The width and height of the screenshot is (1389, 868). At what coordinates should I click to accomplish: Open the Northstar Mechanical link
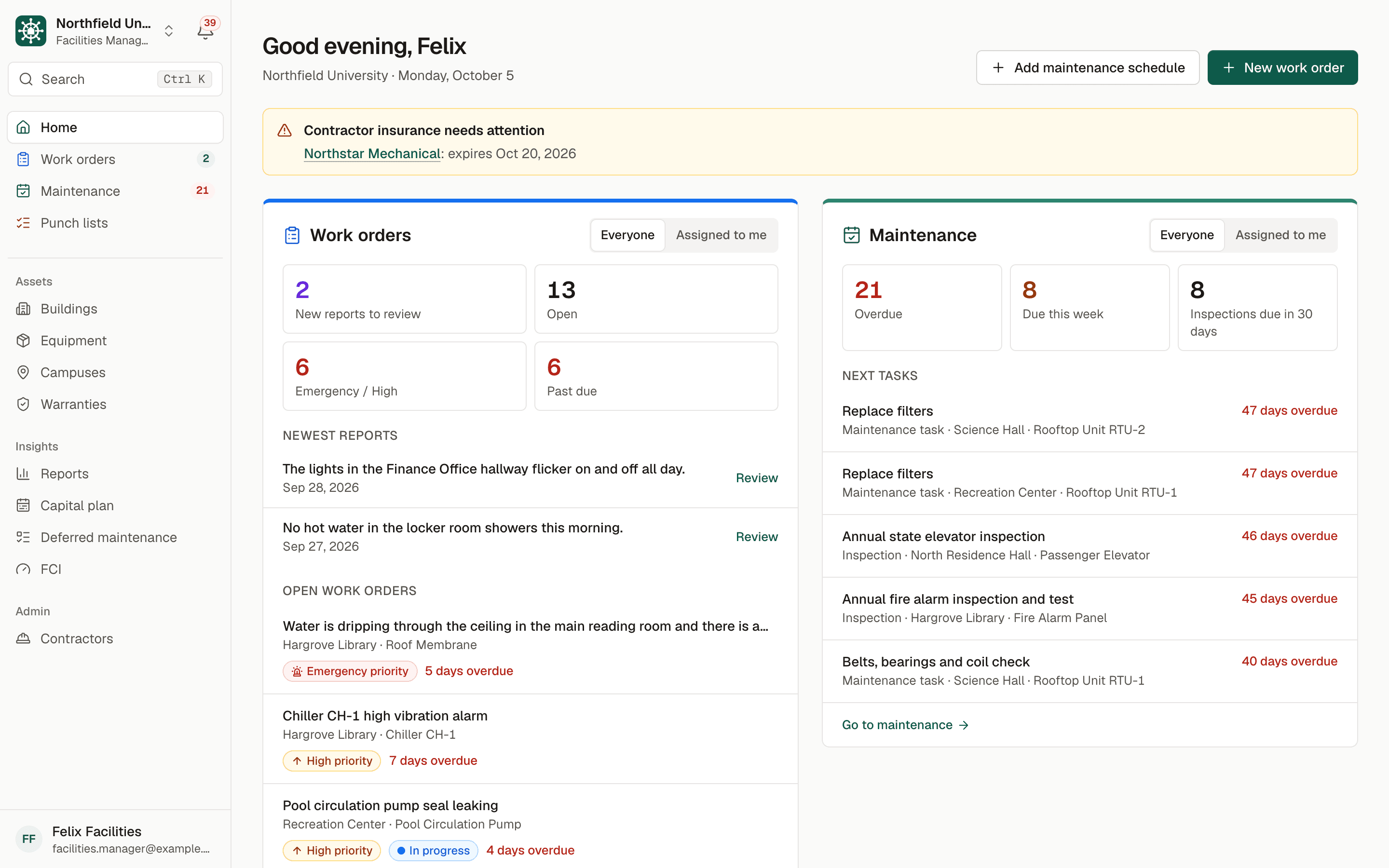point(372,154)
